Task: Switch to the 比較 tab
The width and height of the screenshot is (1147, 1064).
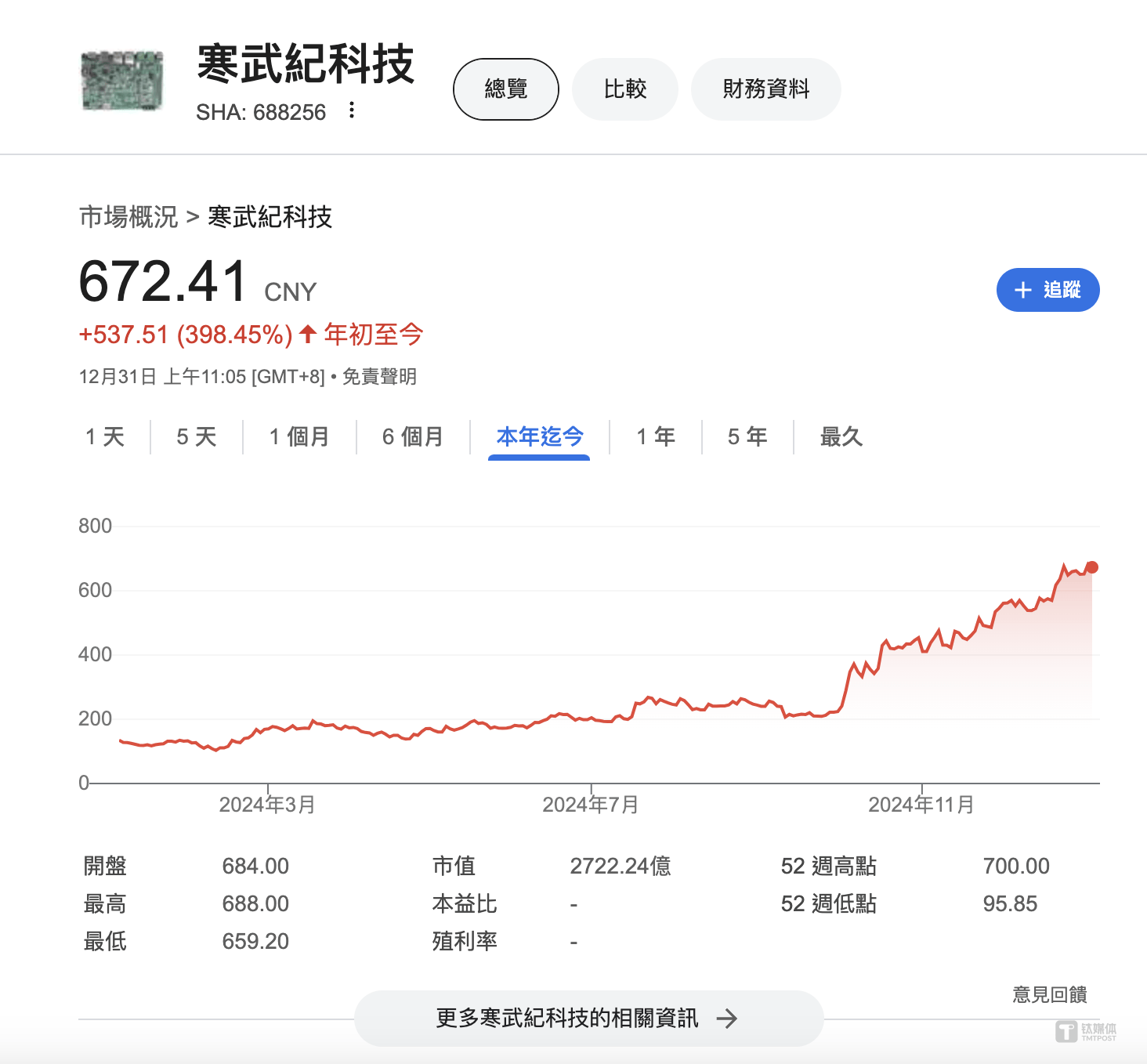Action: [625, 89]
